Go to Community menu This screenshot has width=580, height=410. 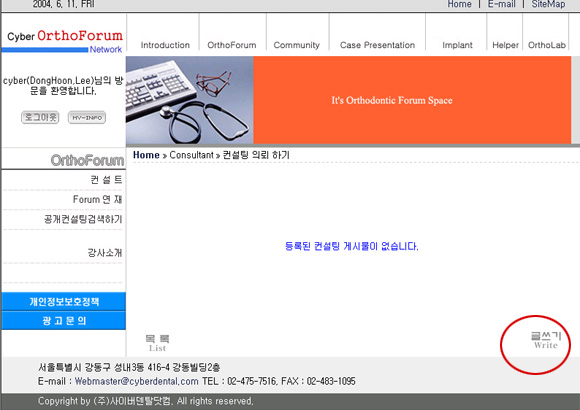[296, 45]
